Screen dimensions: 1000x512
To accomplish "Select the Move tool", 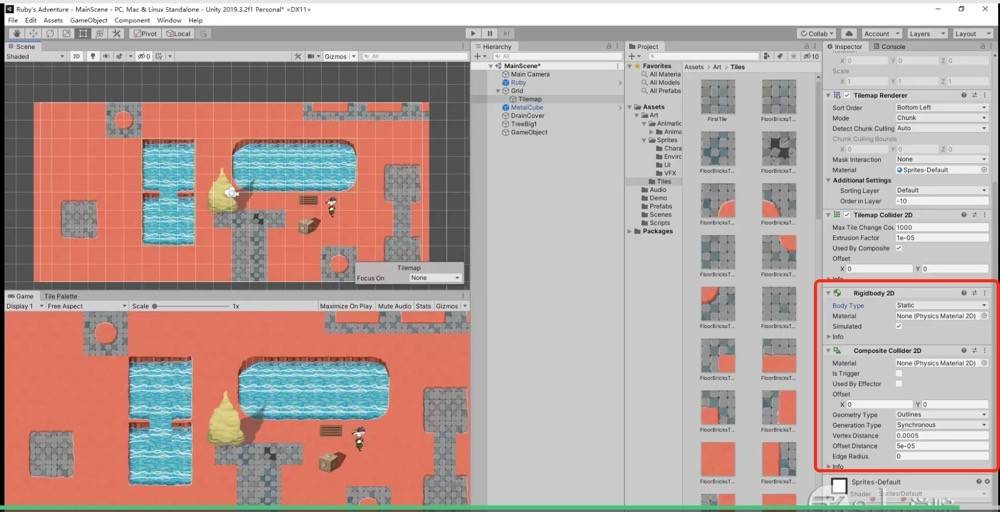I will 33,33.
